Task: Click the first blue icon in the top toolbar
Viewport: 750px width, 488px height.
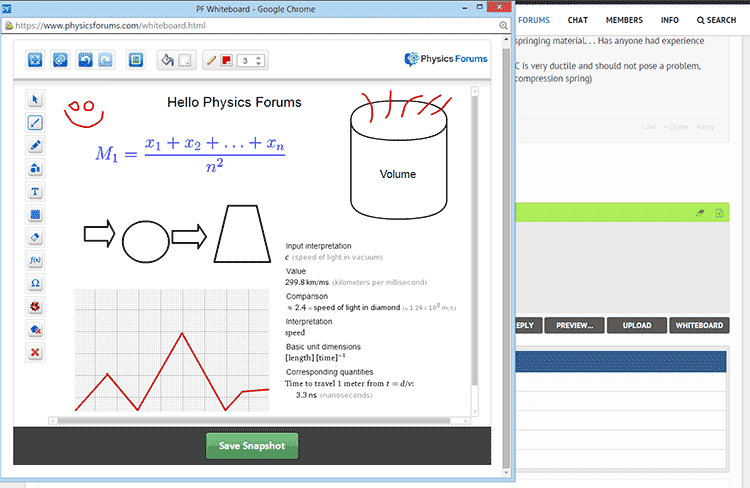Action: 35,60
